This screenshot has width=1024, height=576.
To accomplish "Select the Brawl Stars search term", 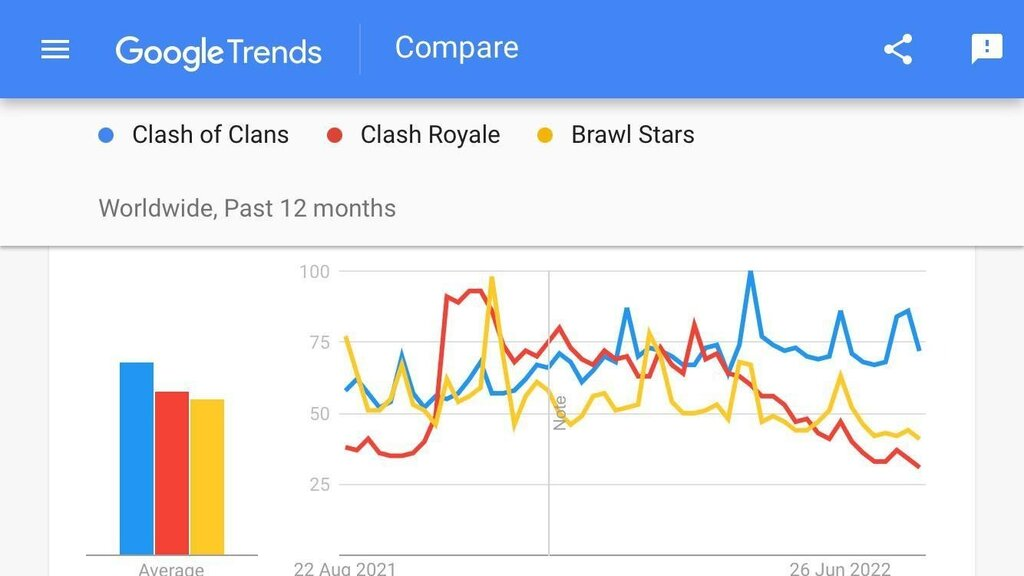I will click(632, 135).
